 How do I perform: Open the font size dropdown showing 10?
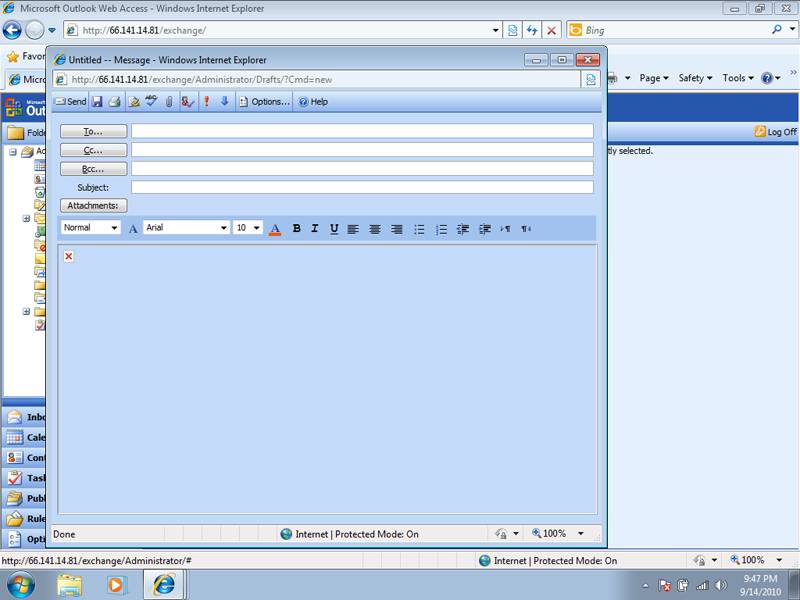point(247,228)
